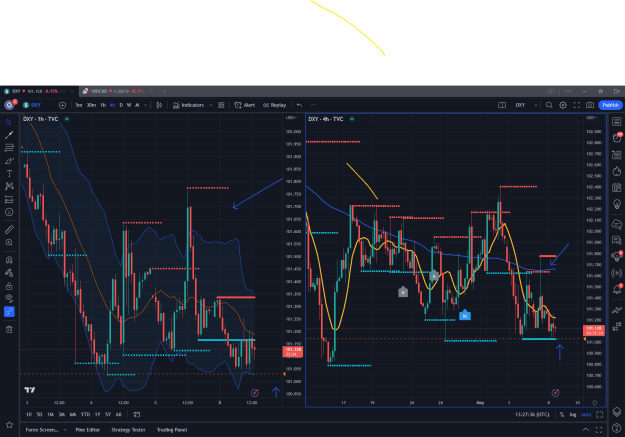The width and height of the screenshot is (625, 437).
Task: Click the undo arrow
Action: point(299,105)
